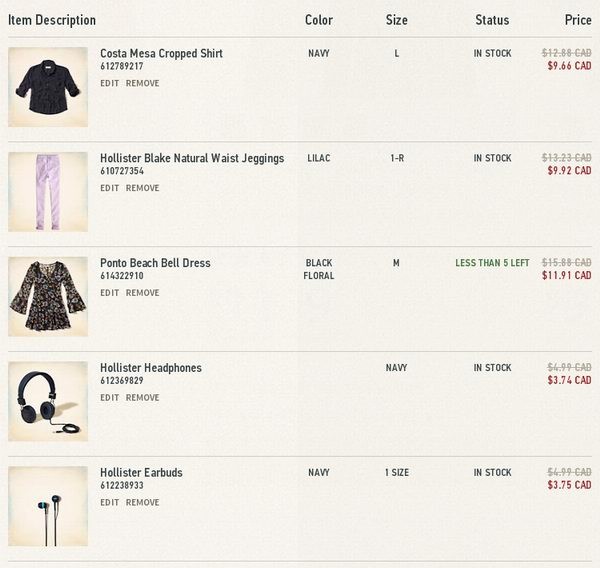The height and width of the screenshot is (568, 600).
Task: Open the Costa Mesa Cropped Shirt title
Action: click(x=161, y=54)
